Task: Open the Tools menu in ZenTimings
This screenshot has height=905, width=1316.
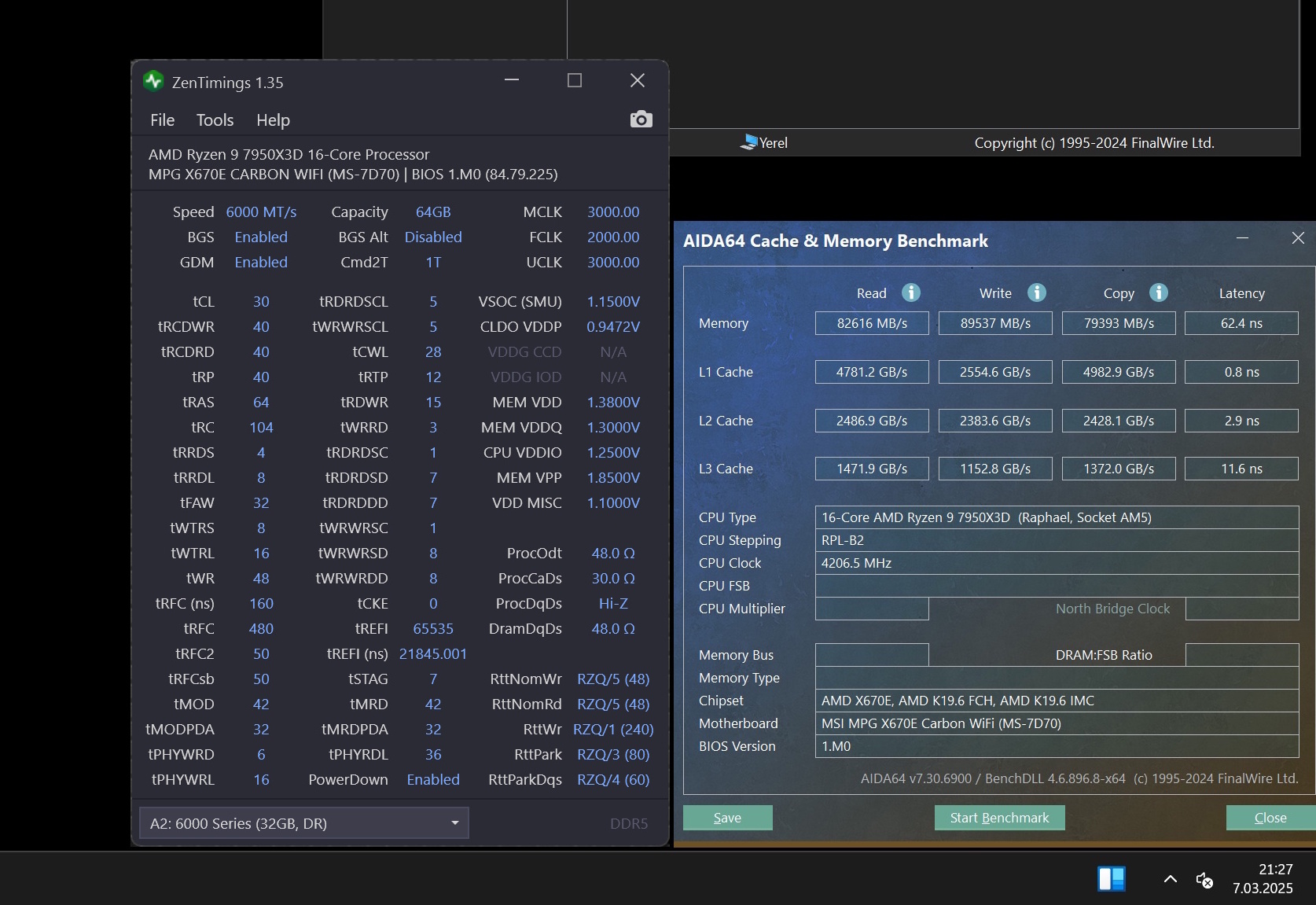Action: (x=215, y=120)
